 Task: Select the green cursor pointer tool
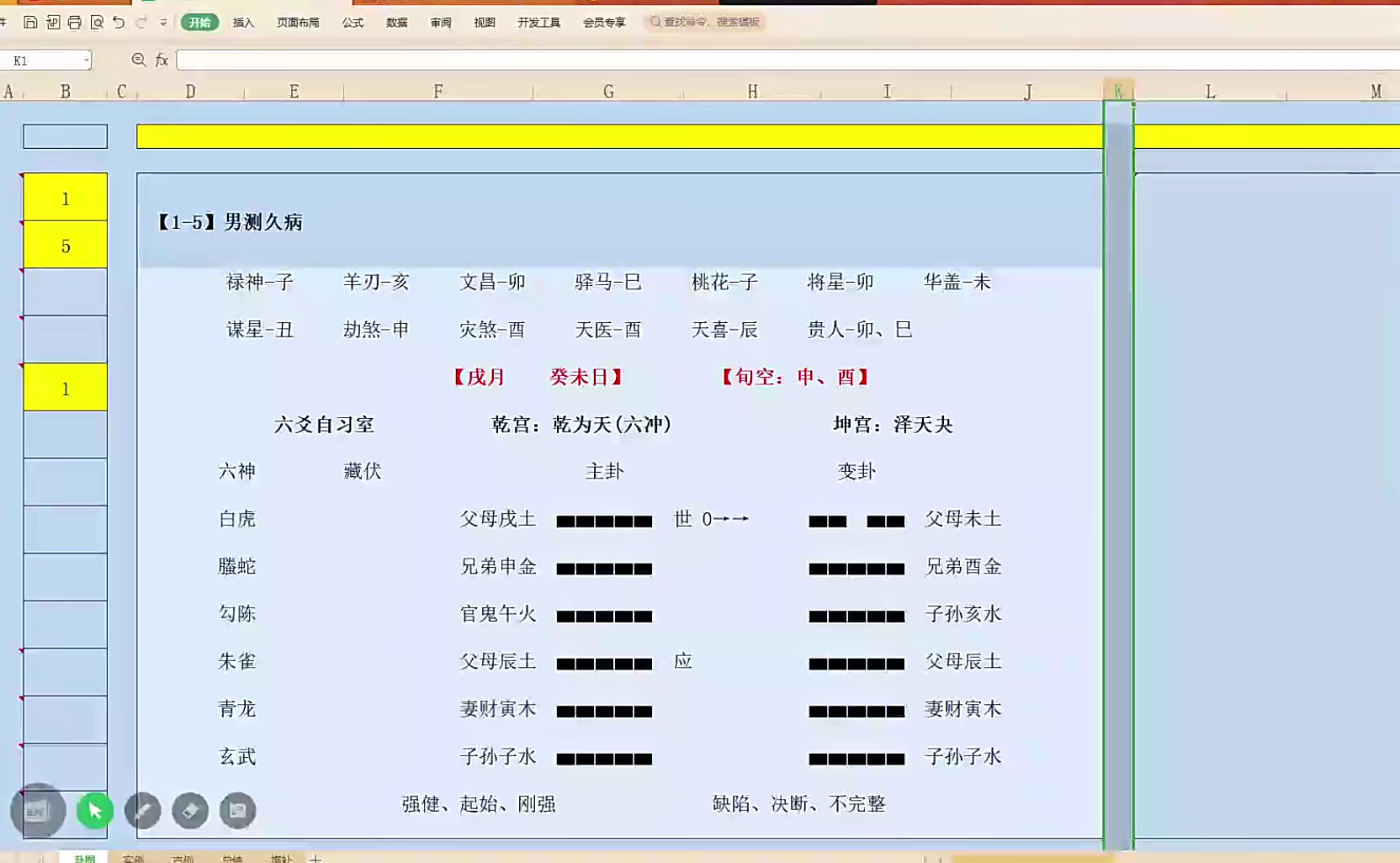(95, 811)
